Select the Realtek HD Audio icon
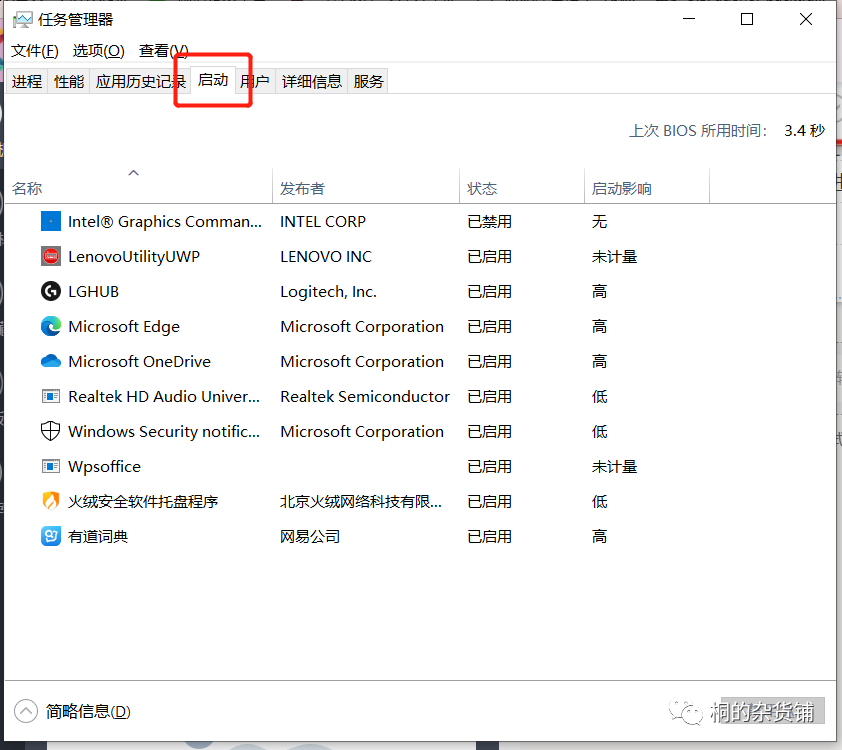Viewport: 842px width, 750px height. 51,397
